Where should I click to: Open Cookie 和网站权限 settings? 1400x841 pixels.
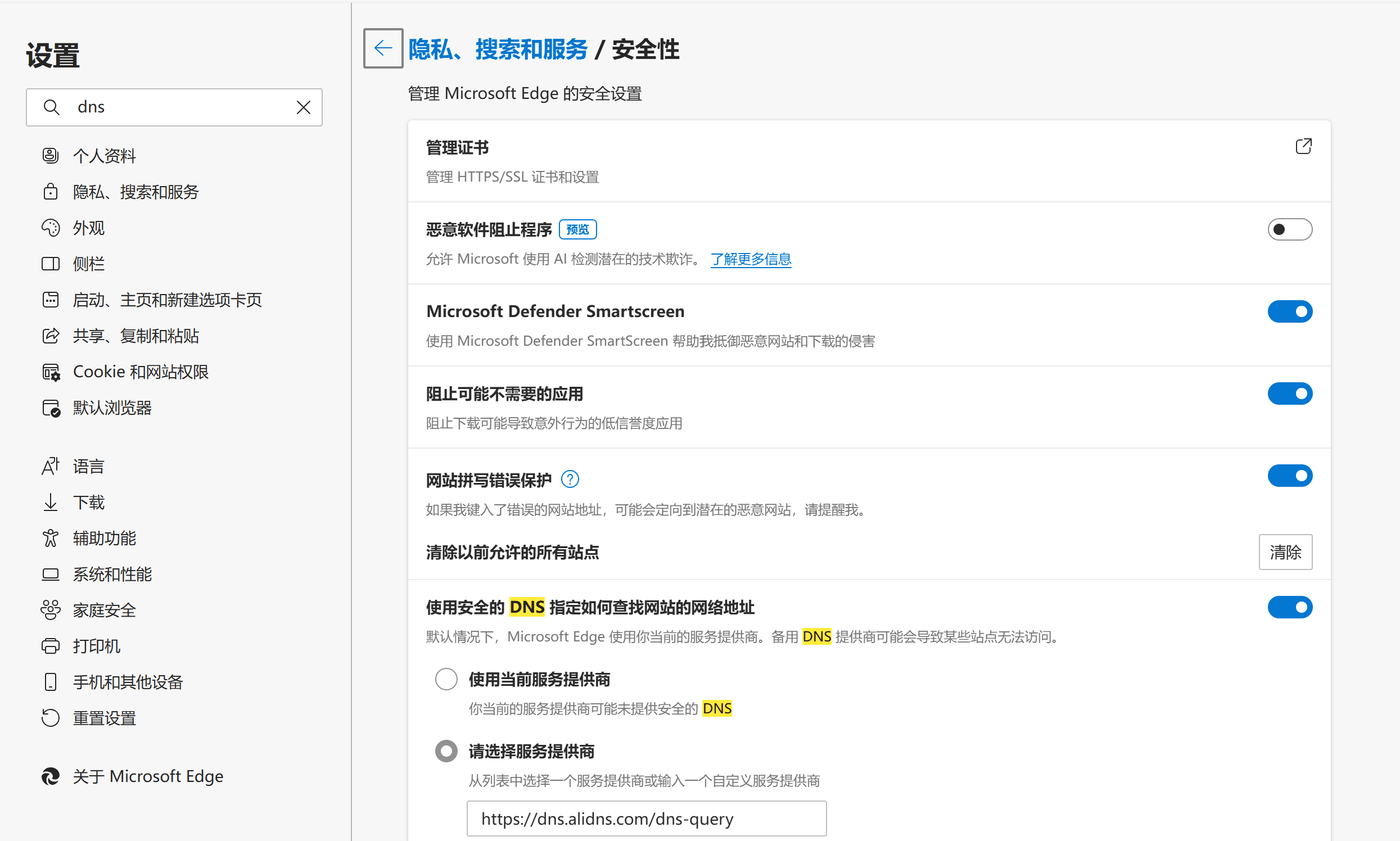click(141, 372)
